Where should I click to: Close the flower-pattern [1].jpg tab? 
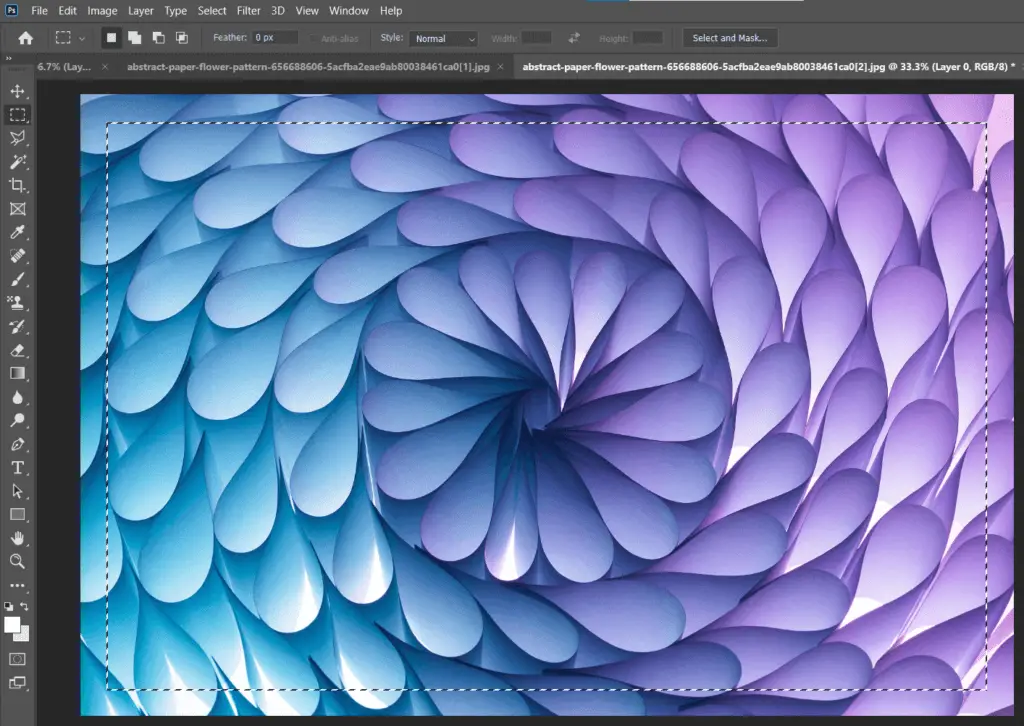pos(500,67)
